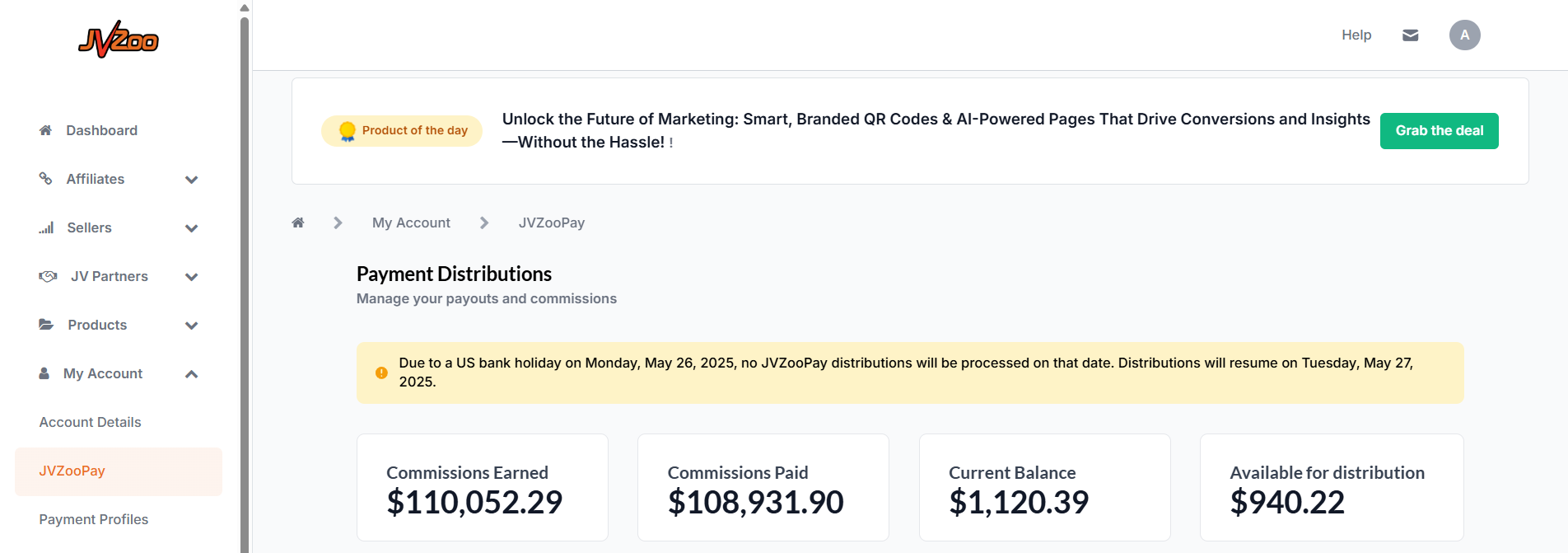1568x553 pixels.
Task: Click the JVZoo logo
Action: coord(119,39)
